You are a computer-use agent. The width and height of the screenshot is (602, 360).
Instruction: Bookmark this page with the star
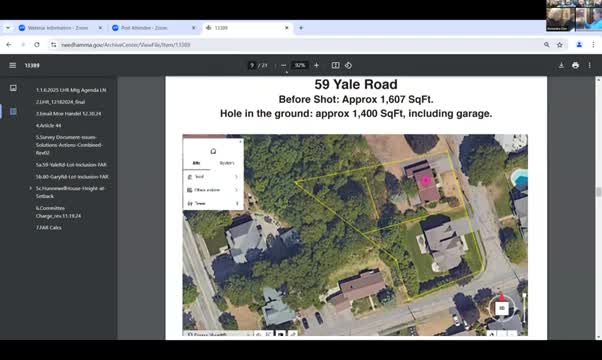pyautogui.click(x=560, y=45)
